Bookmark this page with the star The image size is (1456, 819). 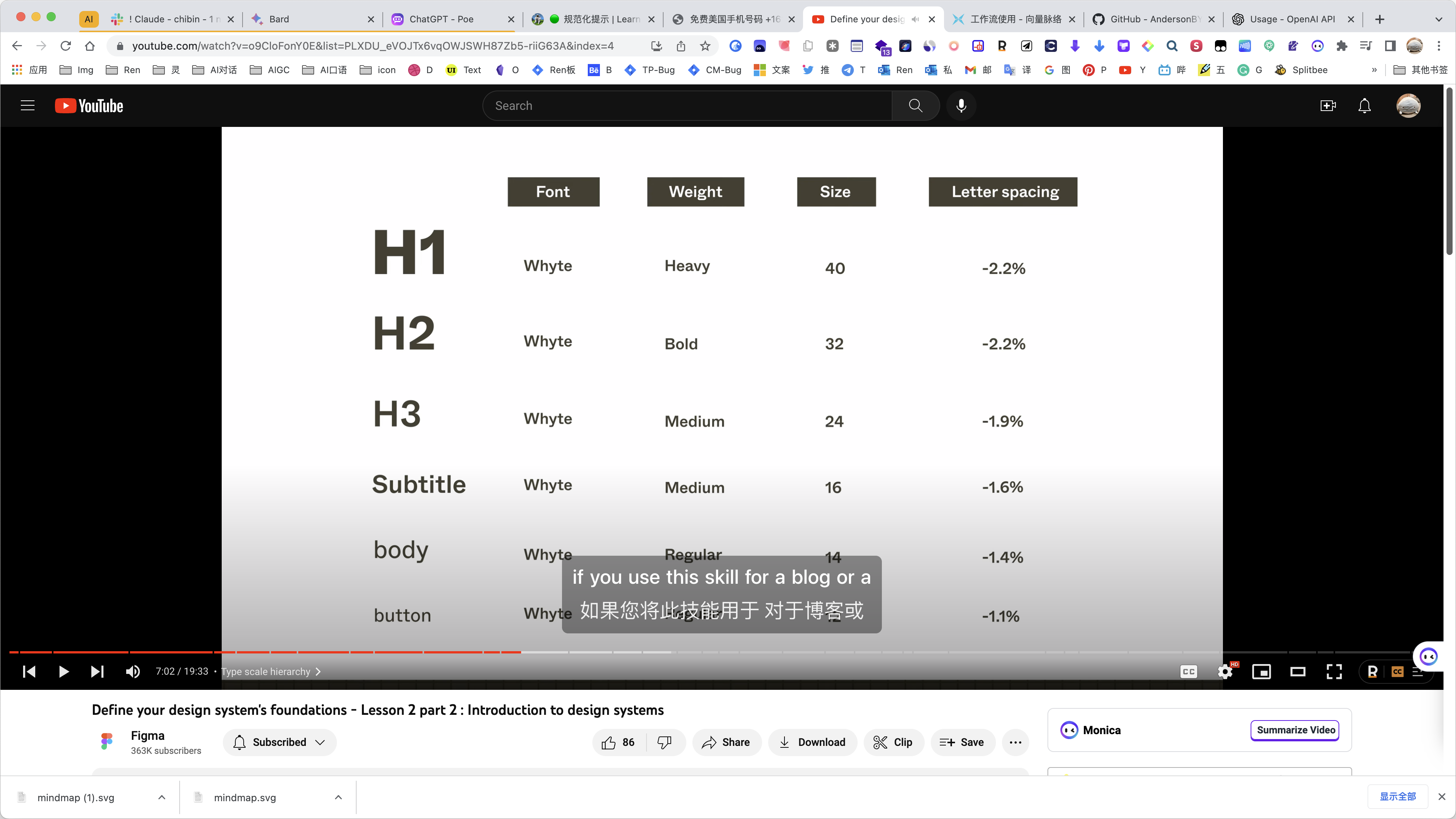click(x=705, y=46)
